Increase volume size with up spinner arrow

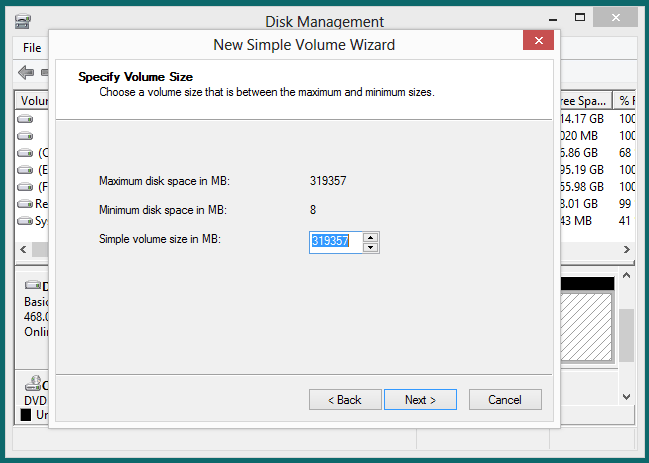click(x=370, y=237)
